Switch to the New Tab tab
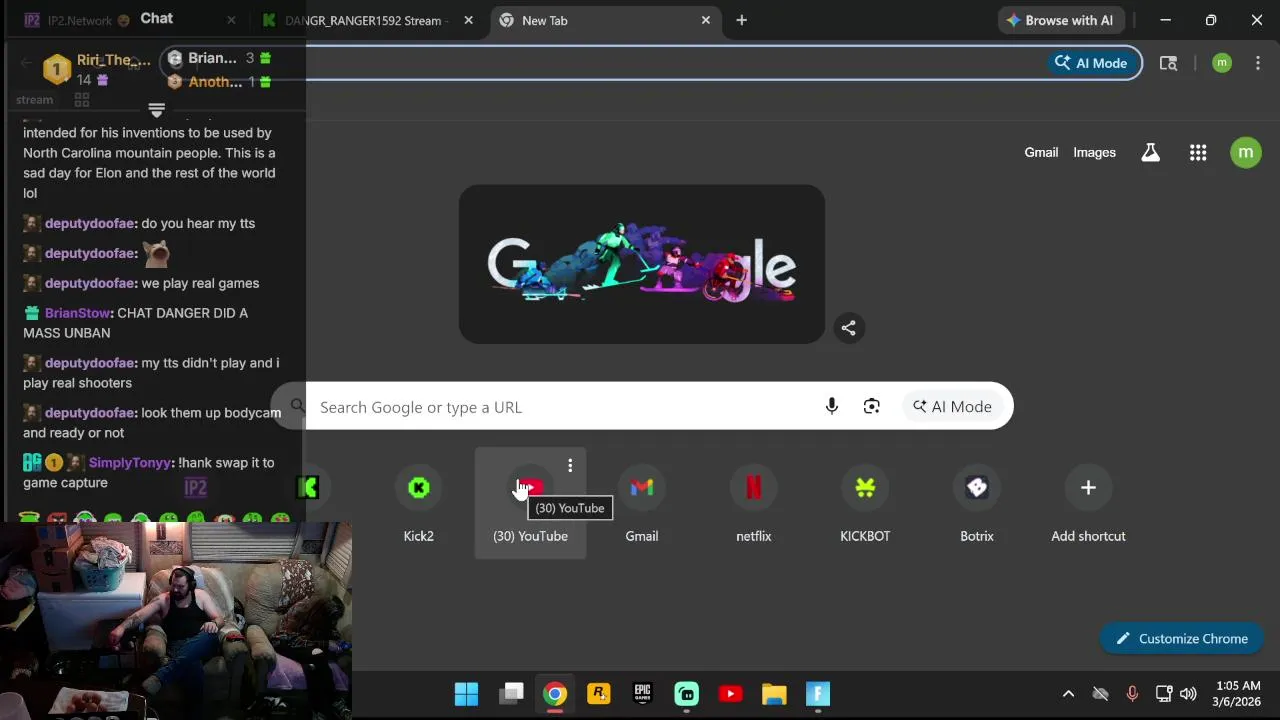The image size is (1280, 720). (x=605, y=20)
